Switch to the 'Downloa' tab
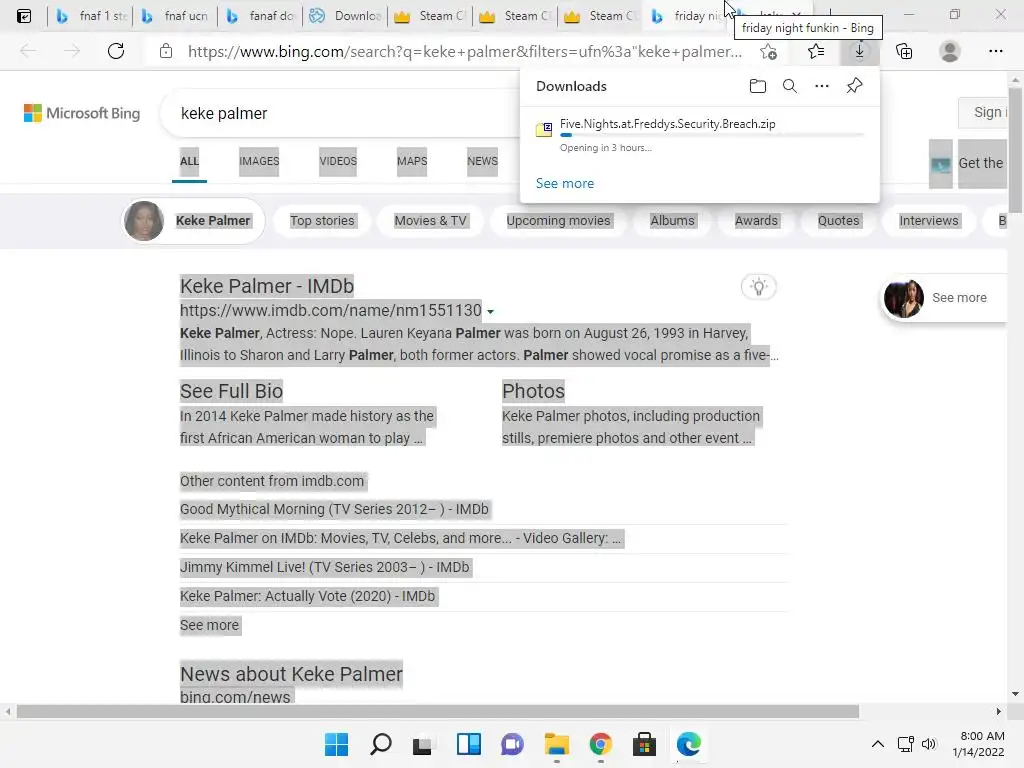The image size is (1024, 768). [x=345, y=16]
